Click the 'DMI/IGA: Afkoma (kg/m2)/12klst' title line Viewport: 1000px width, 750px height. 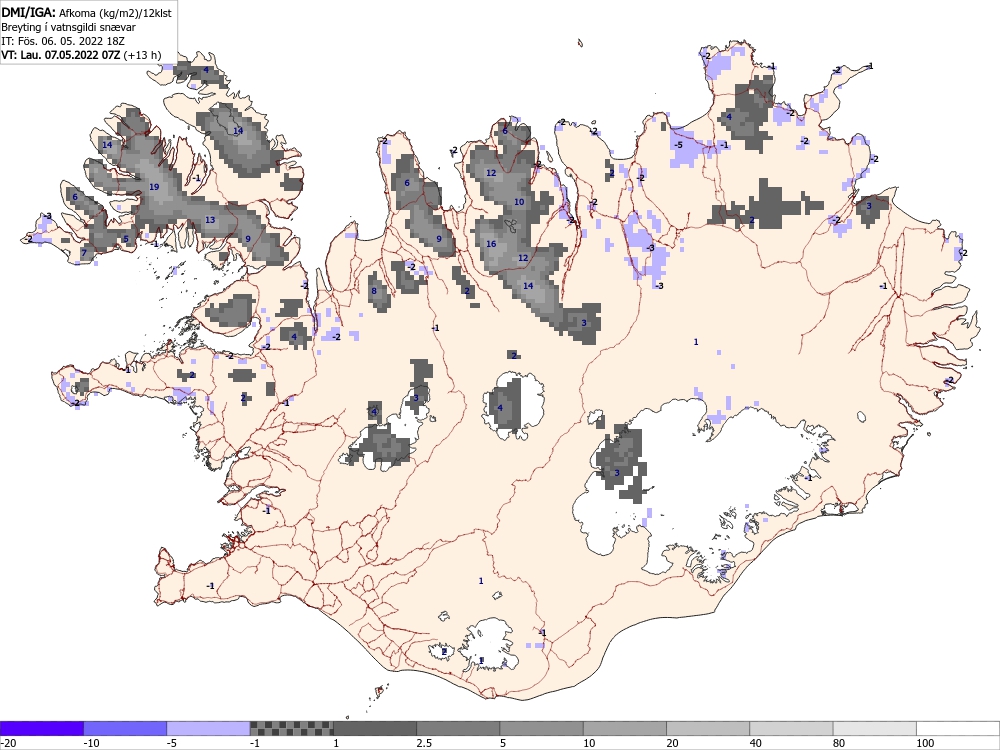(86, 13)
